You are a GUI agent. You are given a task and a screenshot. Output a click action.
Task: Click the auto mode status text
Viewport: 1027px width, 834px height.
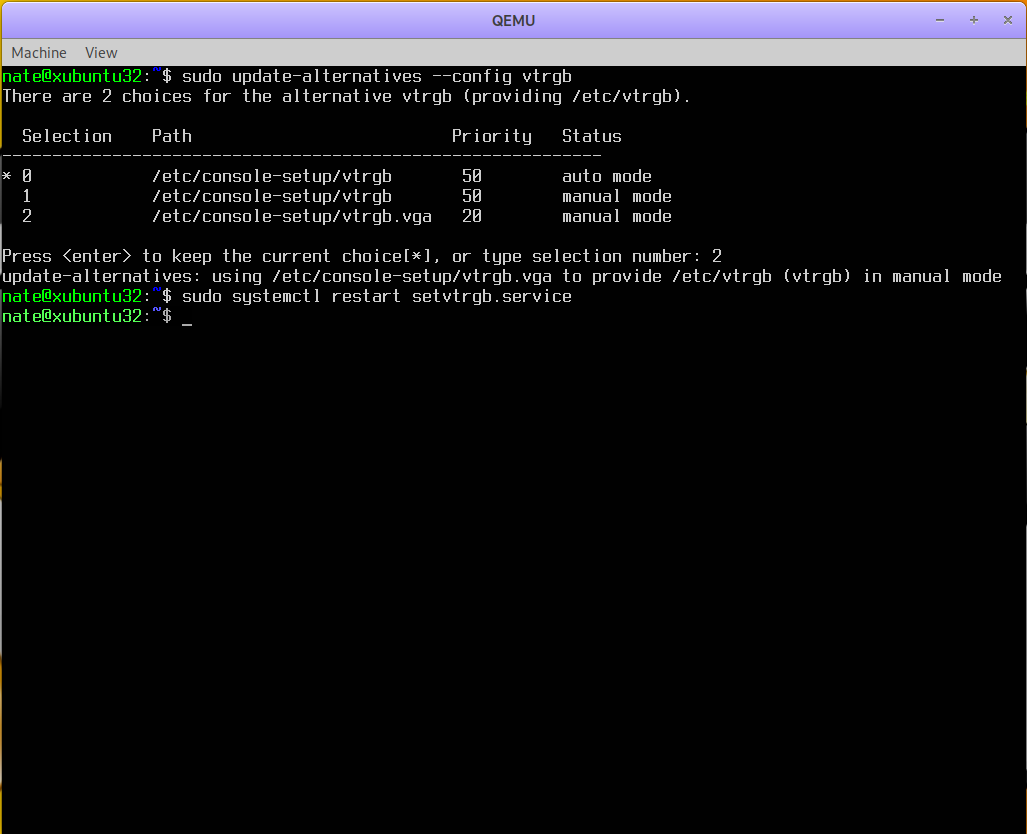606,177
